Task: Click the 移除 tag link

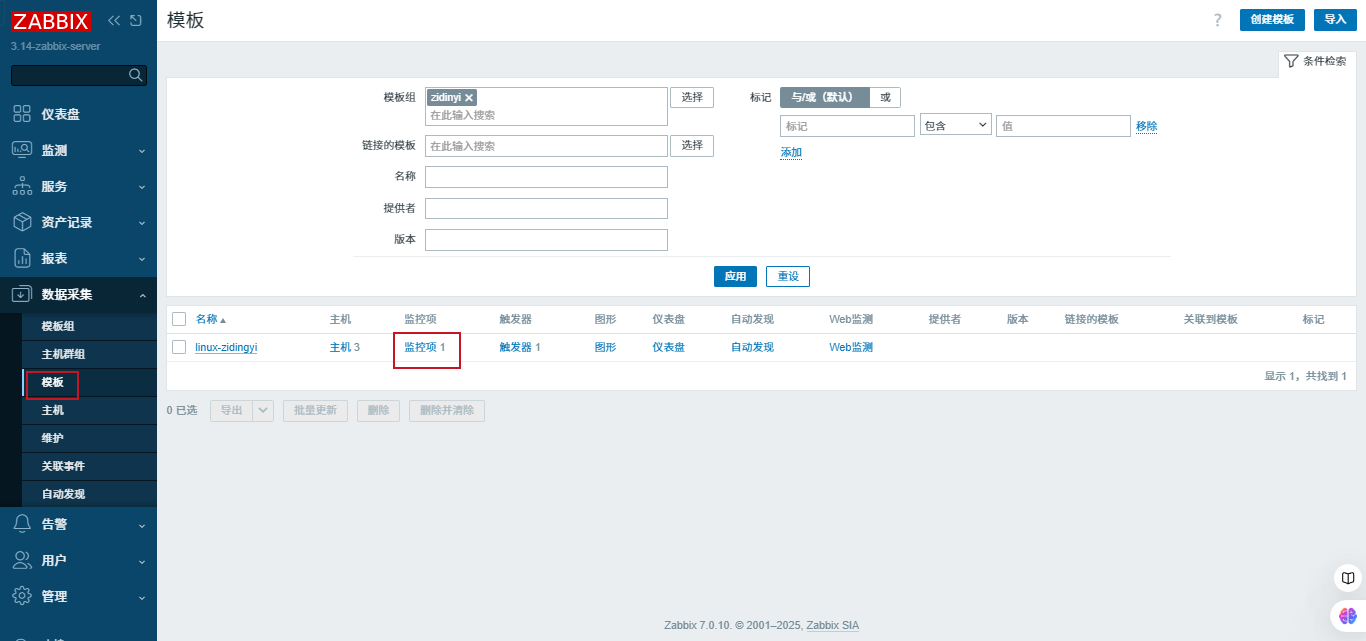Action: coord(1147,126)
